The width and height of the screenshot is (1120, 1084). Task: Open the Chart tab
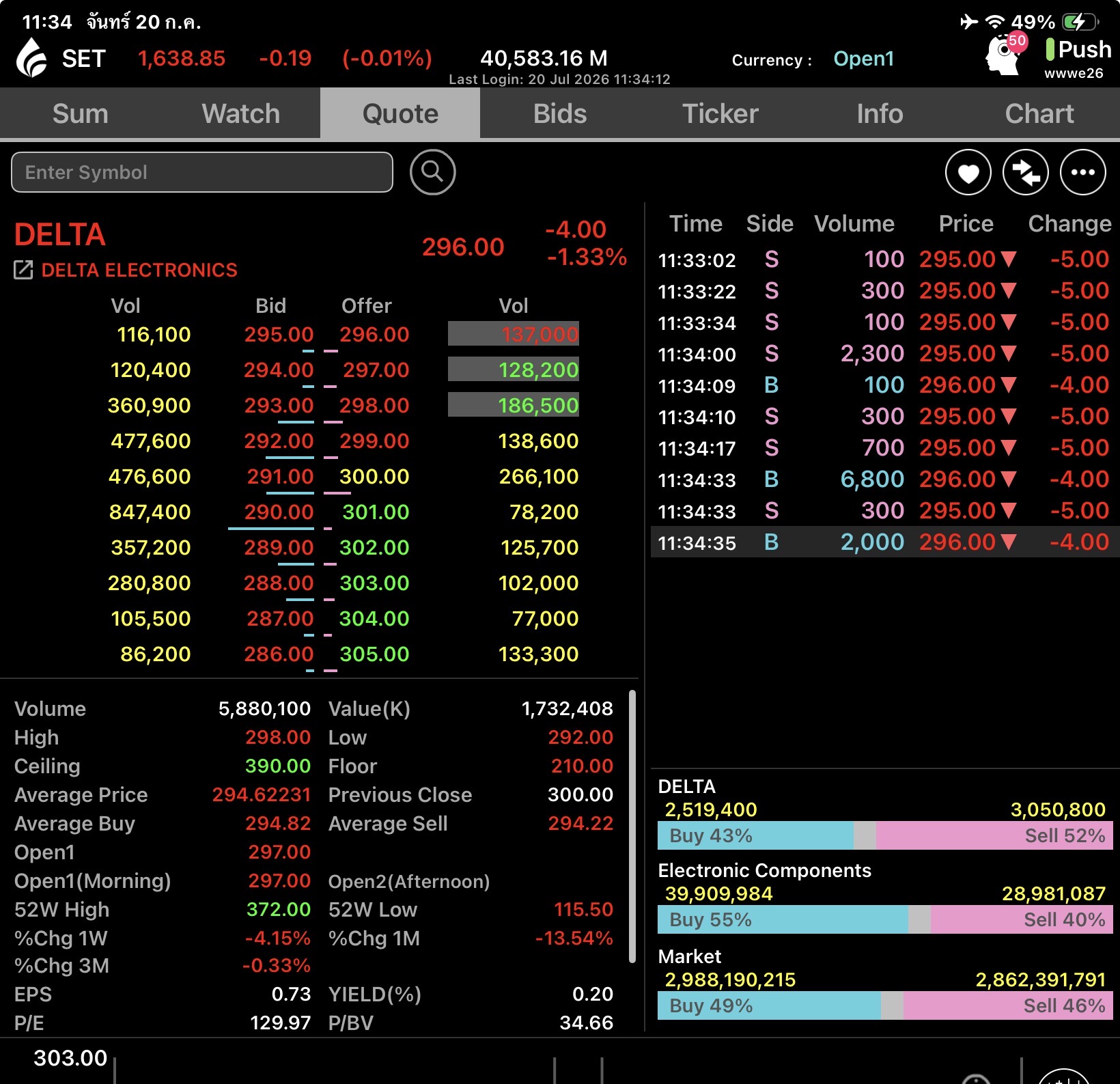click(x=1039, y=113)
